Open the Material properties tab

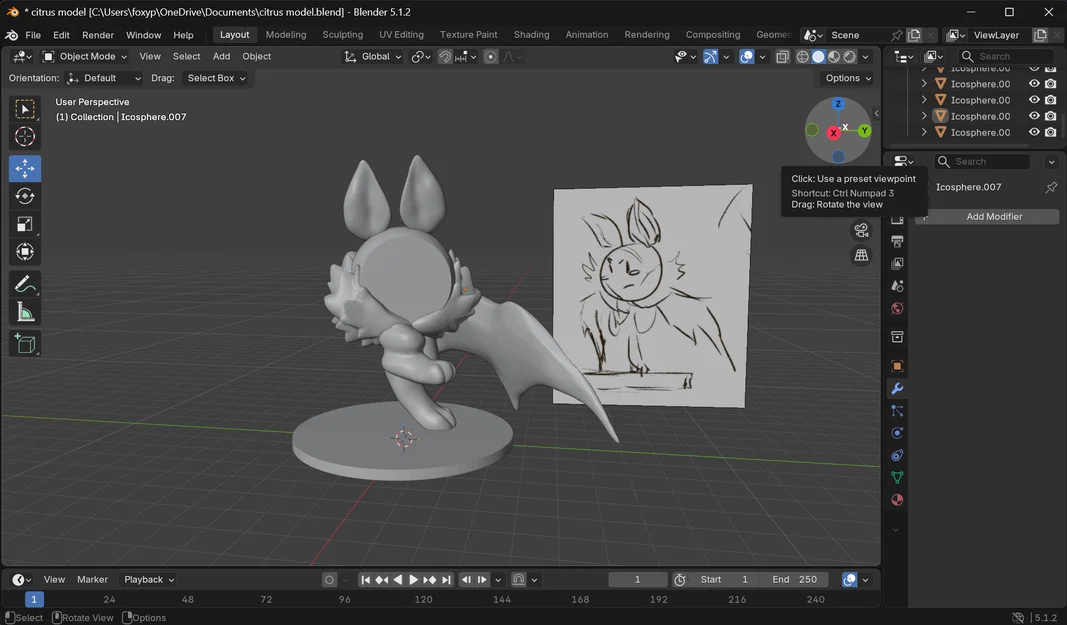898,500
